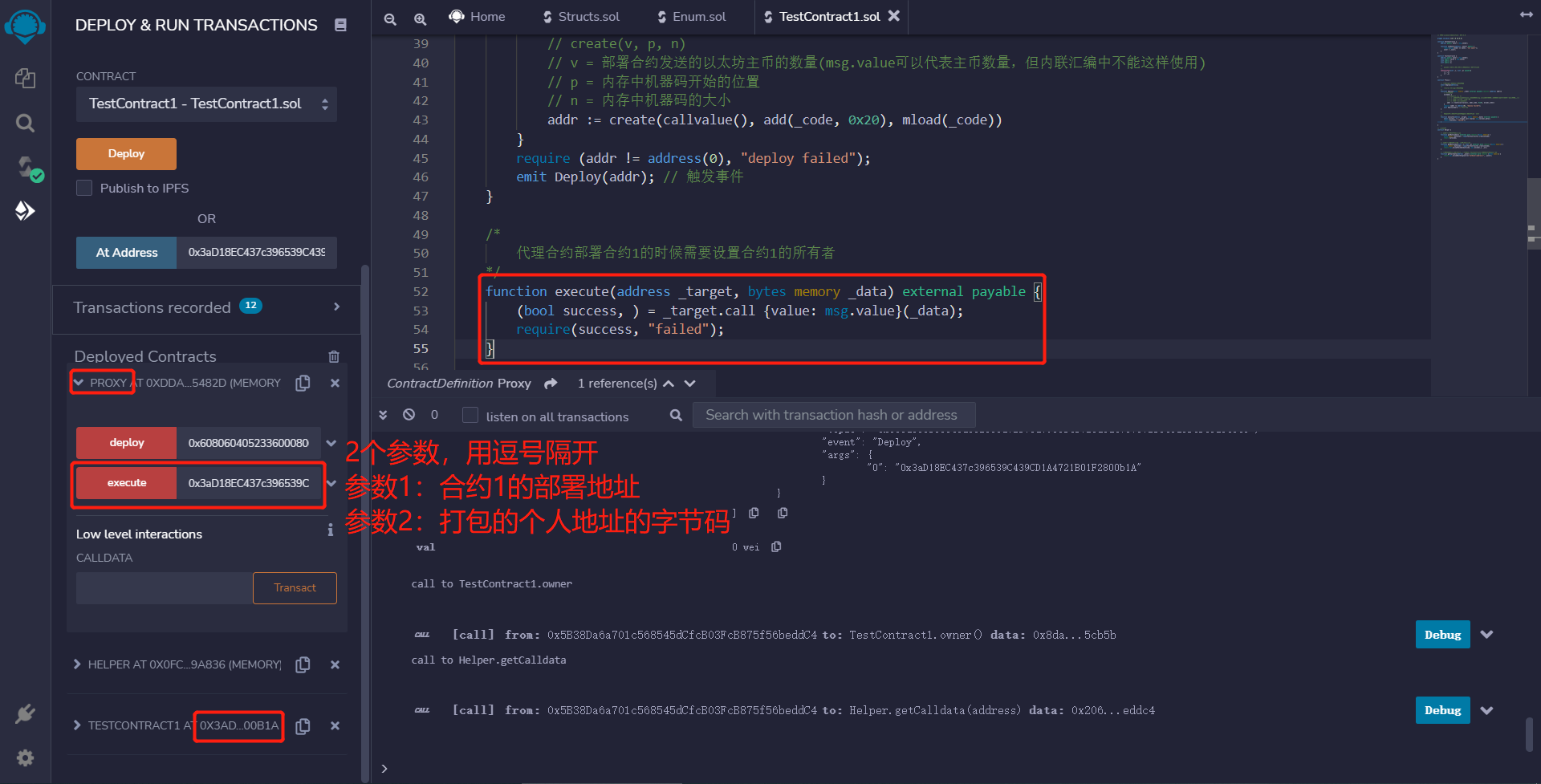Click the Remix logo icon
The image size is (1541, 784).
(x=25, y=26)
